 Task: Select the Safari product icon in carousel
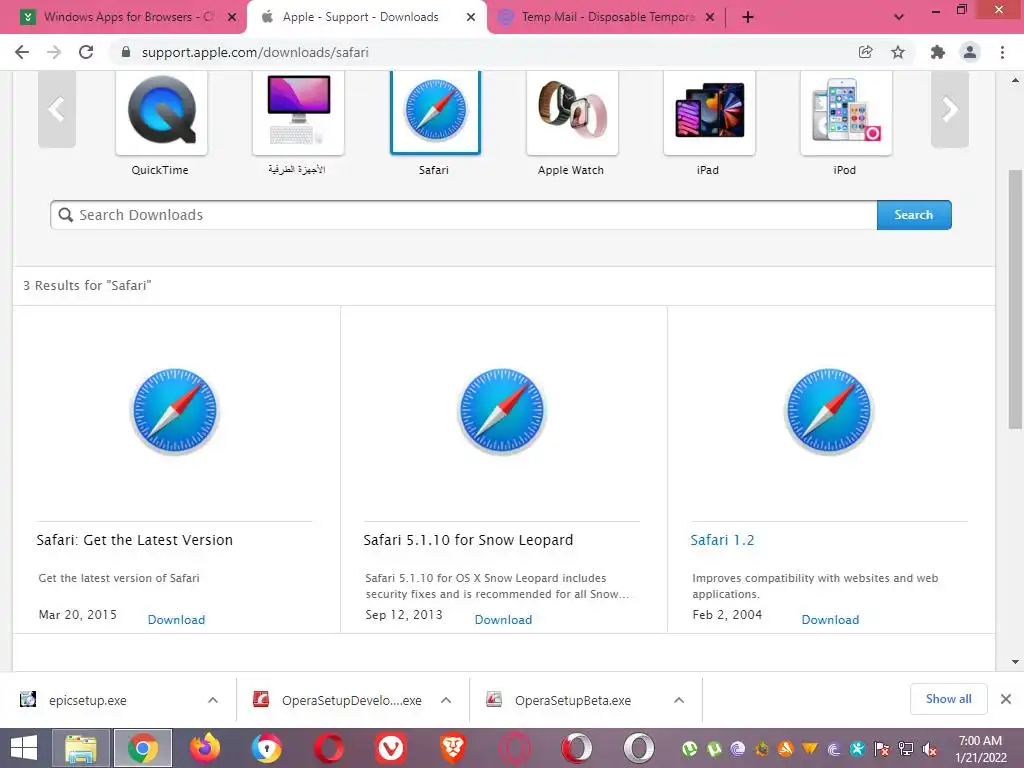click(x=436, y=112)
